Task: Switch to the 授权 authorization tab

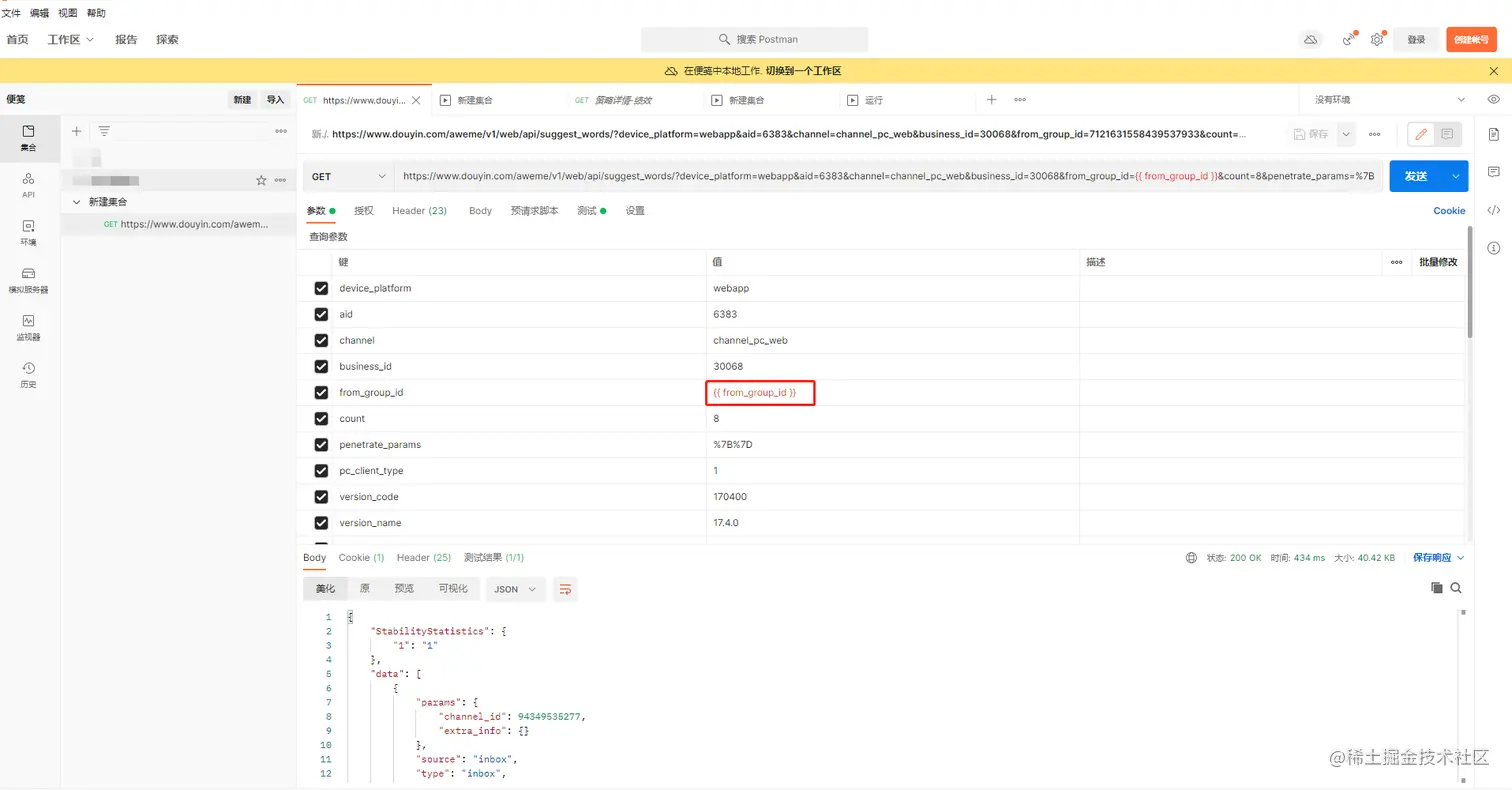Action: 364,211
